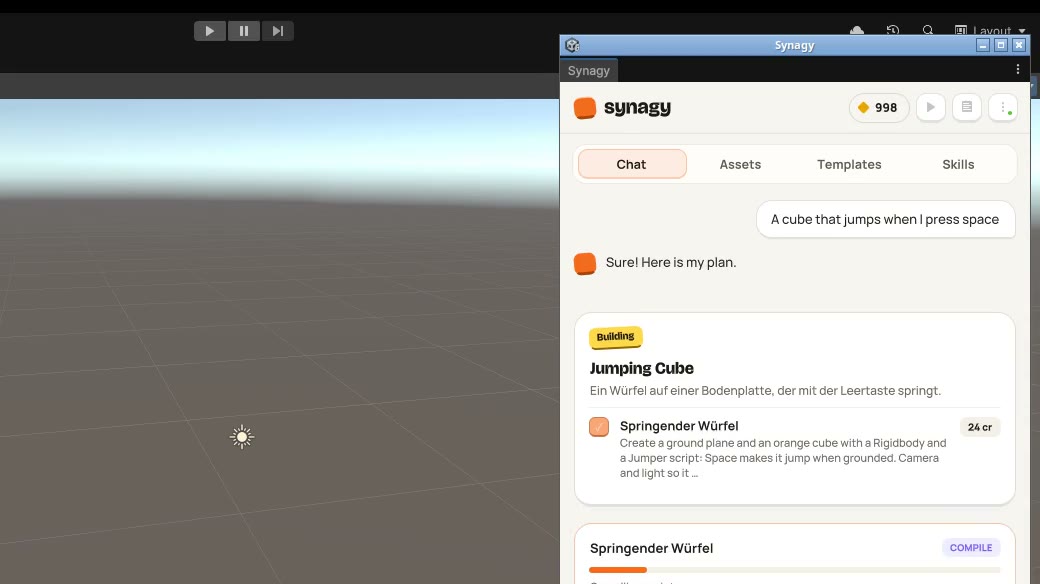The height and width of the screenshot is (584, 1040).
Task: Click the COMPILE status badge
Action: click(971, 548)
